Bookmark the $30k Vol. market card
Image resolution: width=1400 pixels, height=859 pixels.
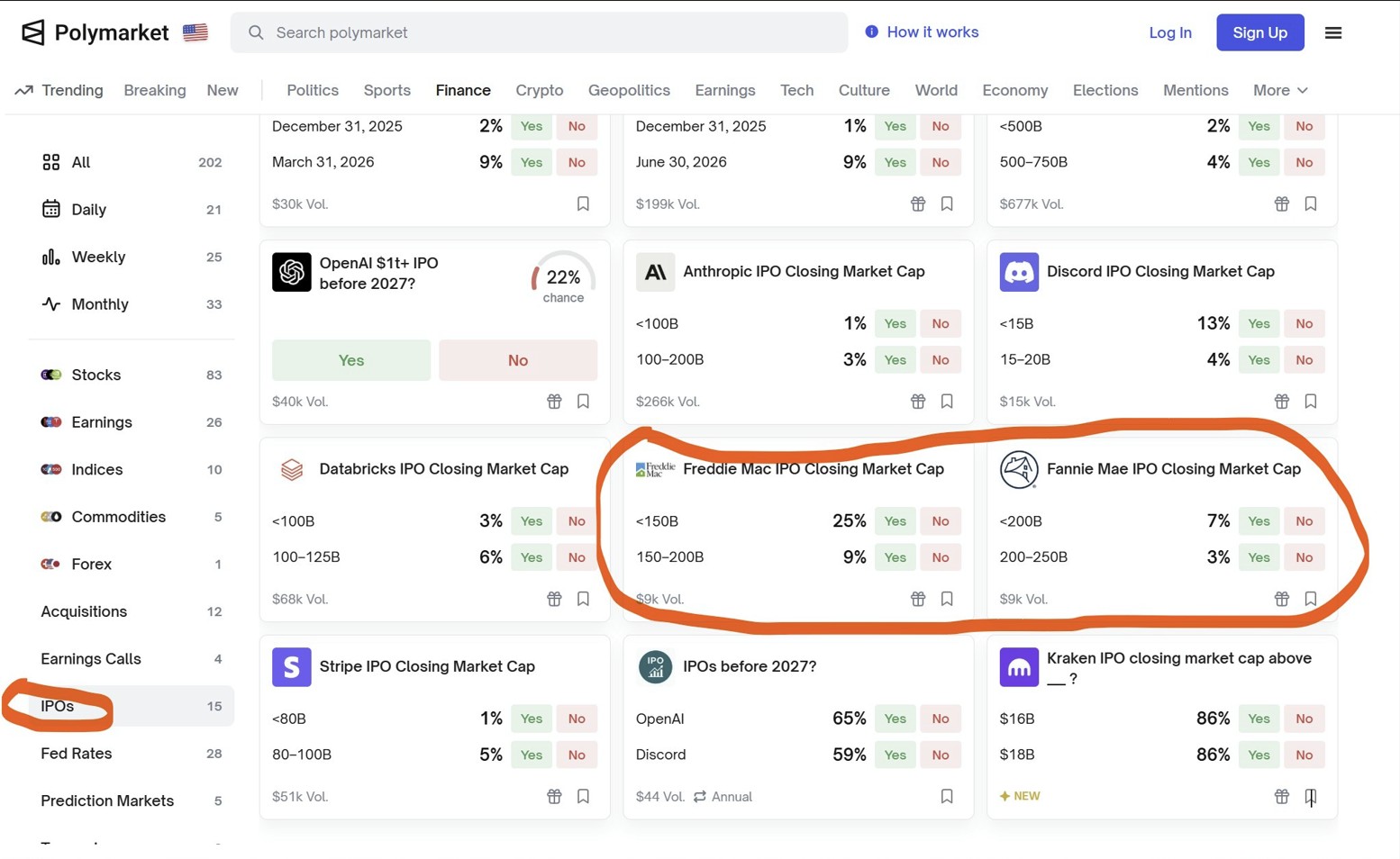tap(583, 204)
